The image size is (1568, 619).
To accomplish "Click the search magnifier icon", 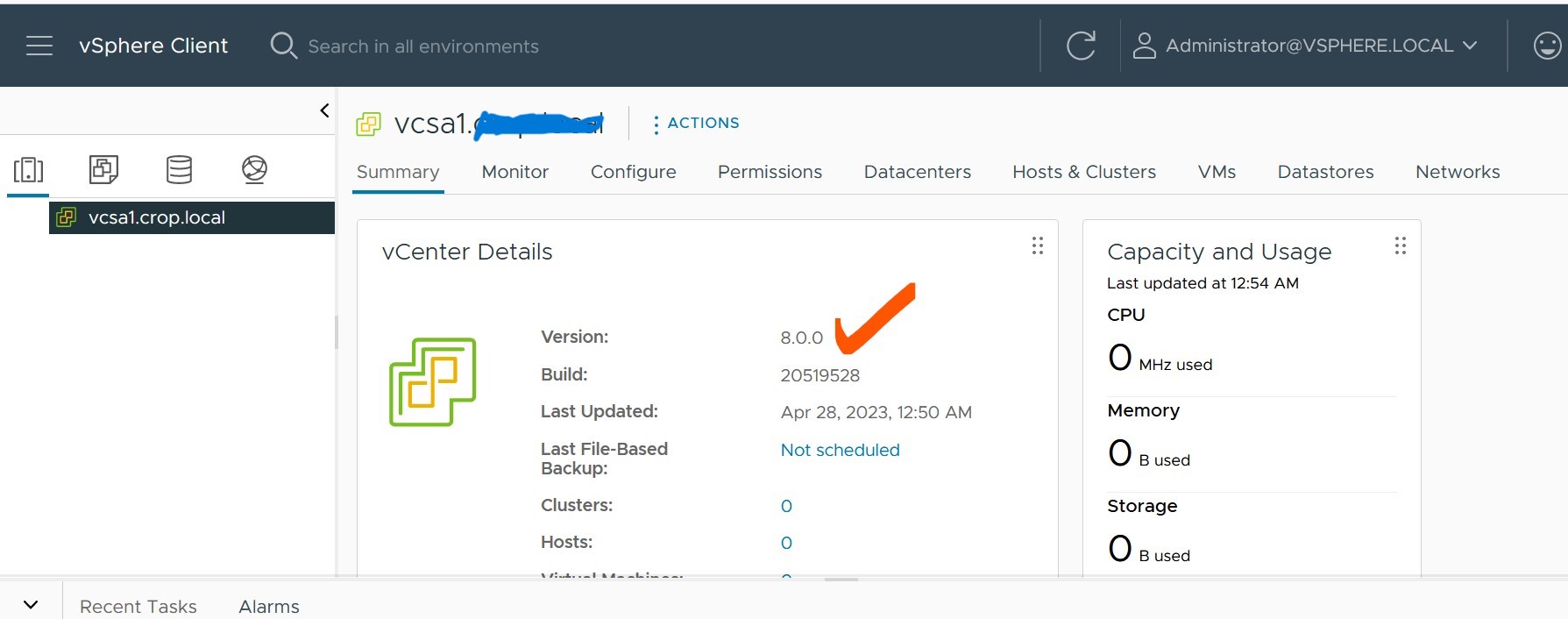I will tap(283, 46).
